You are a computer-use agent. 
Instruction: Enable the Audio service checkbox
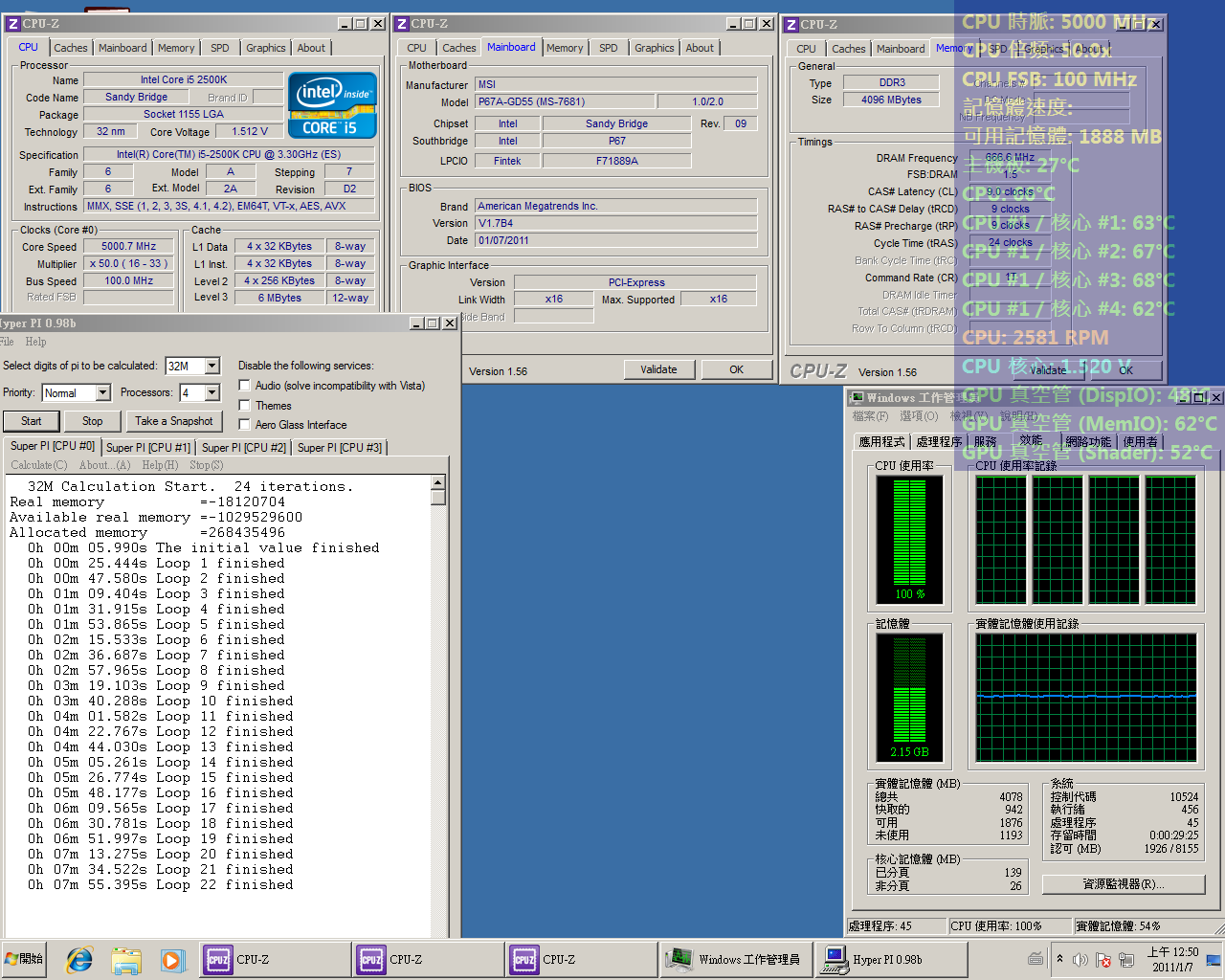tap(244, 386)
